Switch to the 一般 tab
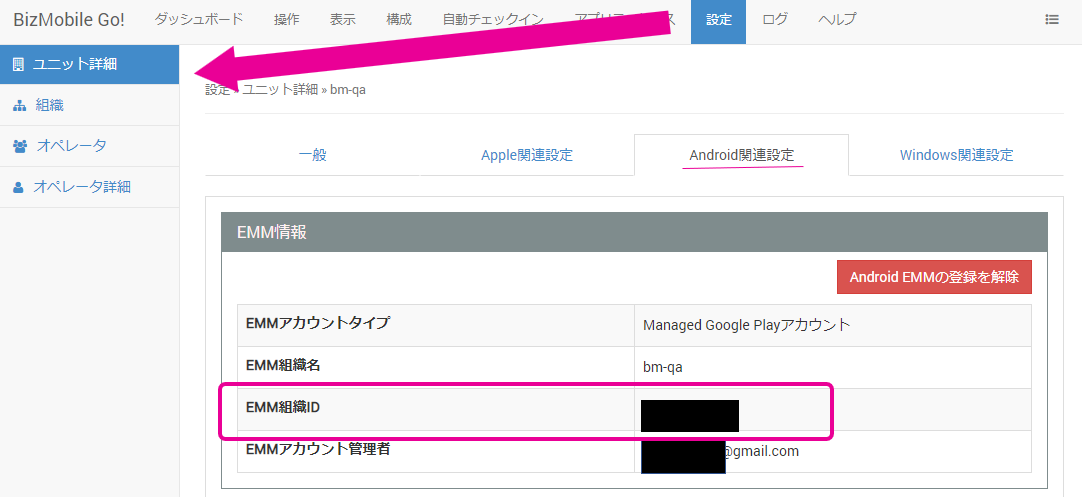The image size is (1082, 497). tap(312, 155)
